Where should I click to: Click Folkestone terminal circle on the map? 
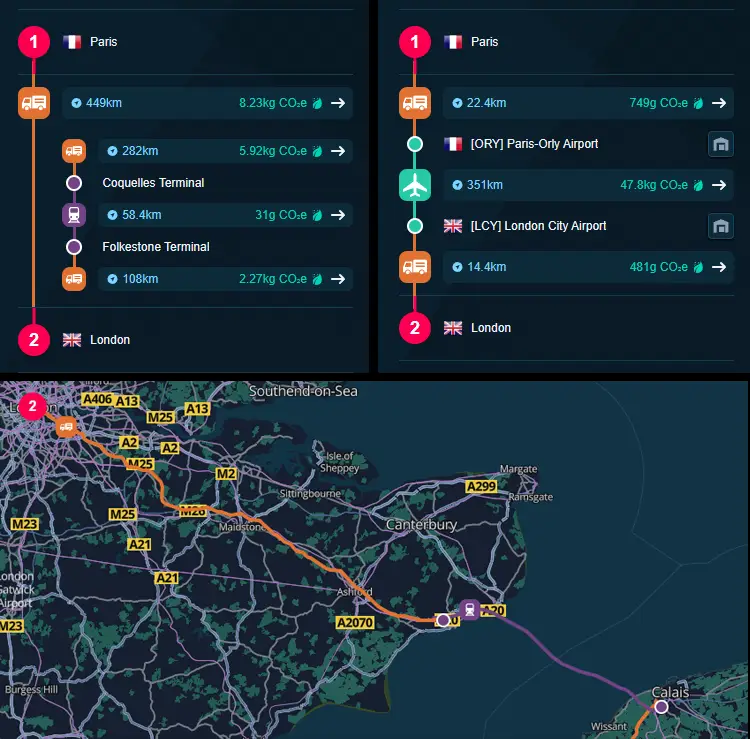(443, 620)
